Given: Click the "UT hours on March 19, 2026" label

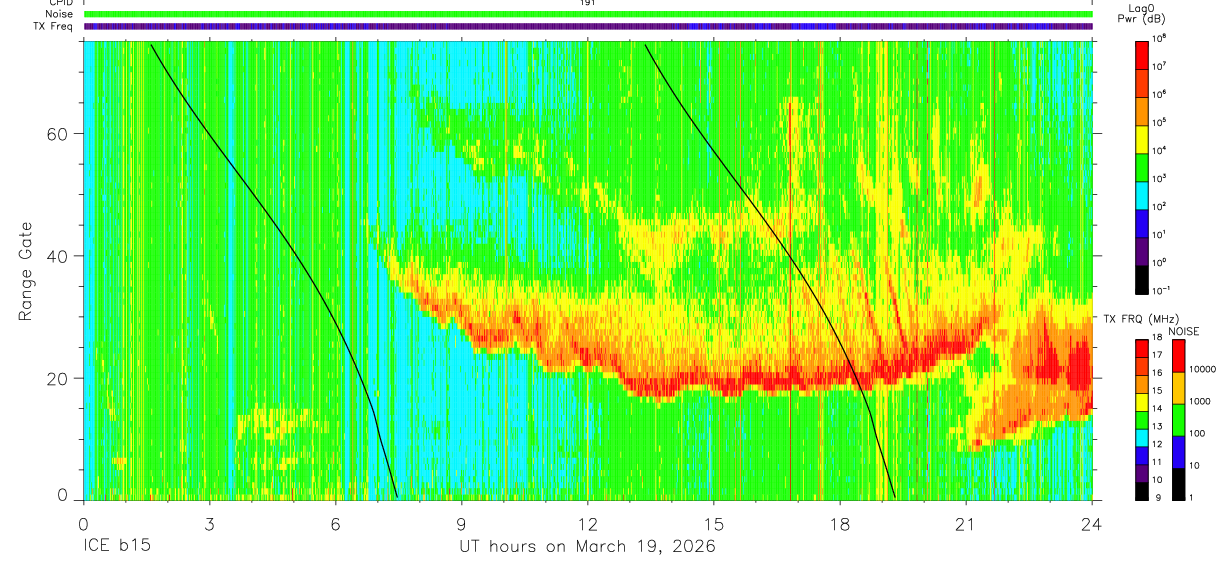Looking at the screenshot, I should 587,547.
